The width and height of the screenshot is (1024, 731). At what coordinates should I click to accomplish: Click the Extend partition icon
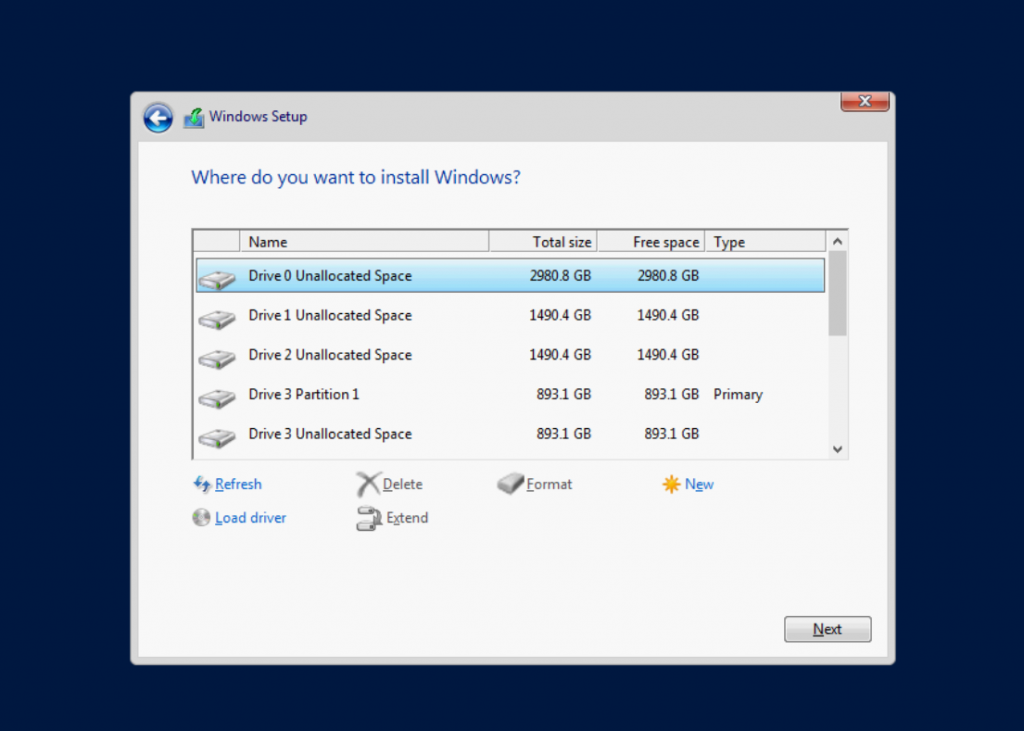[x=369, y=518]
